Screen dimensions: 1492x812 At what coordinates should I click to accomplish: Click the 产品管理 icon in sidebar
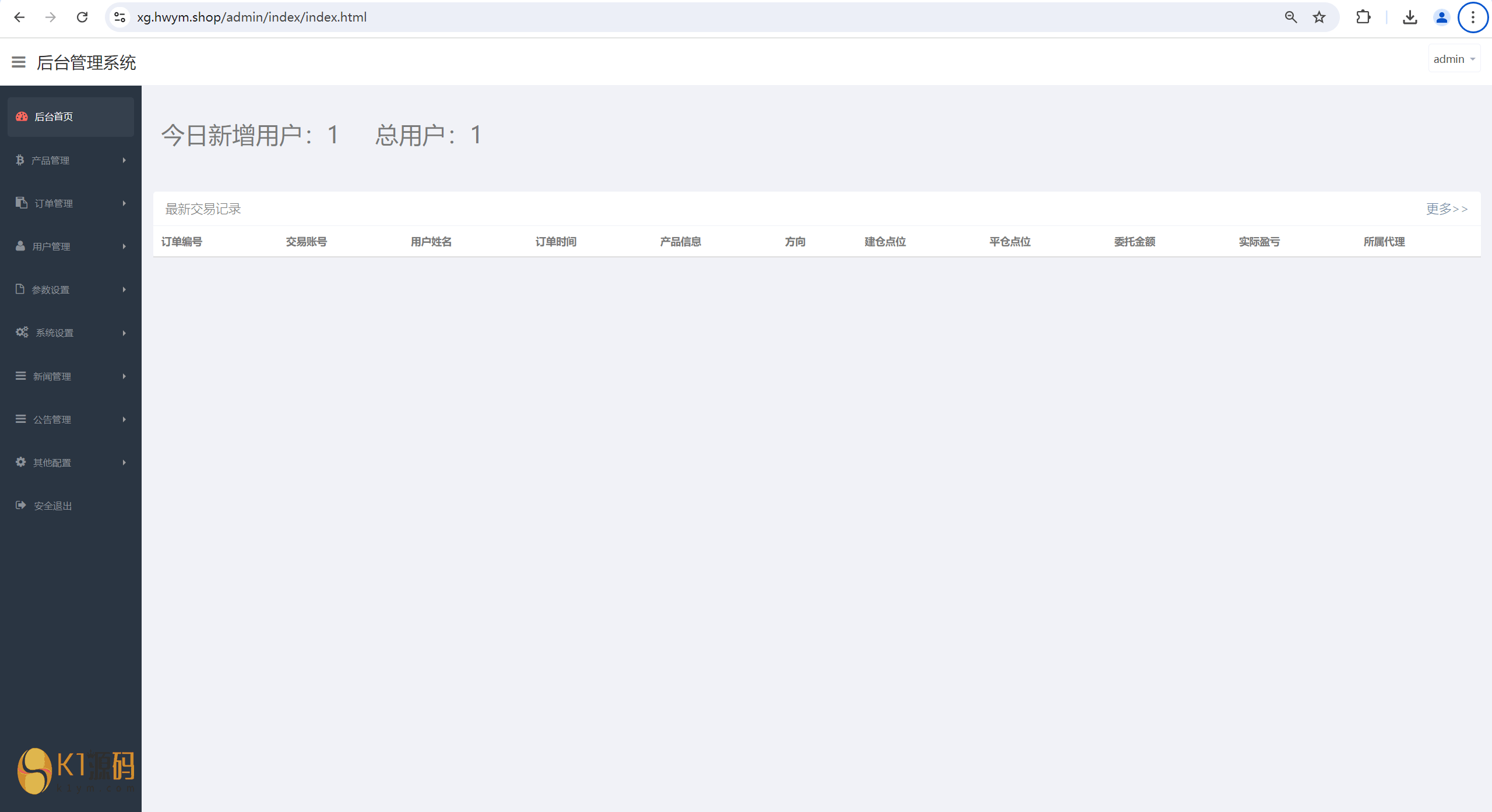(x=21, y=160)
